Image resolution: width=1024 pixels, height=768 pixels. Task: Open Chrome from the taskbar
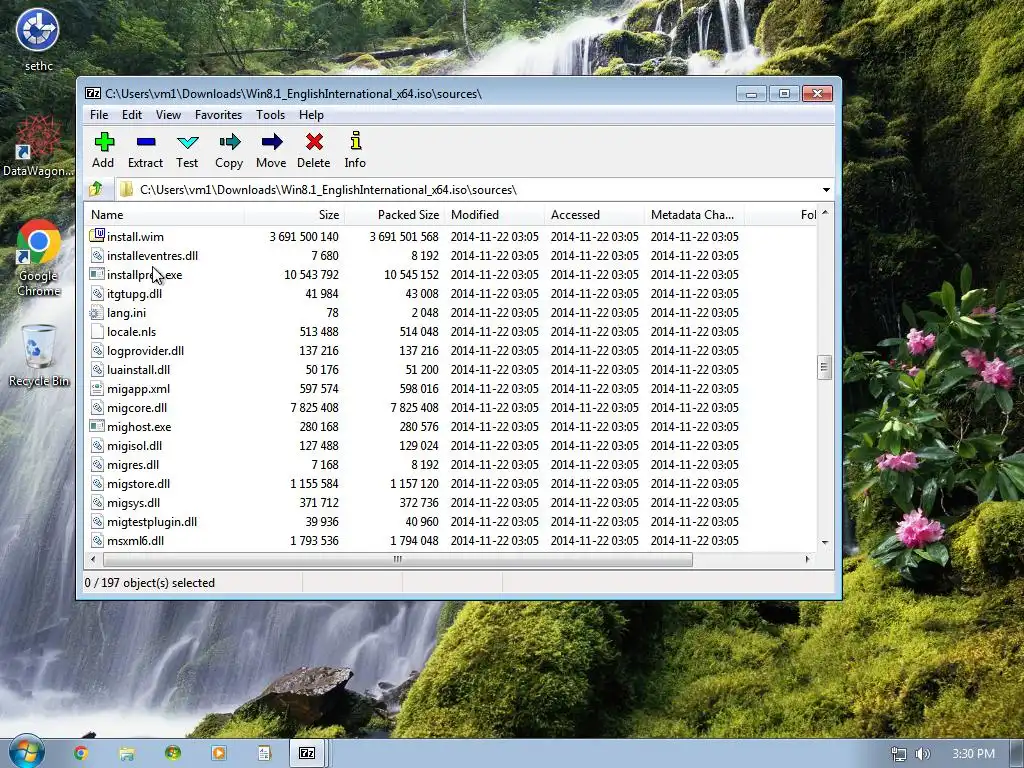pos(81,753)
